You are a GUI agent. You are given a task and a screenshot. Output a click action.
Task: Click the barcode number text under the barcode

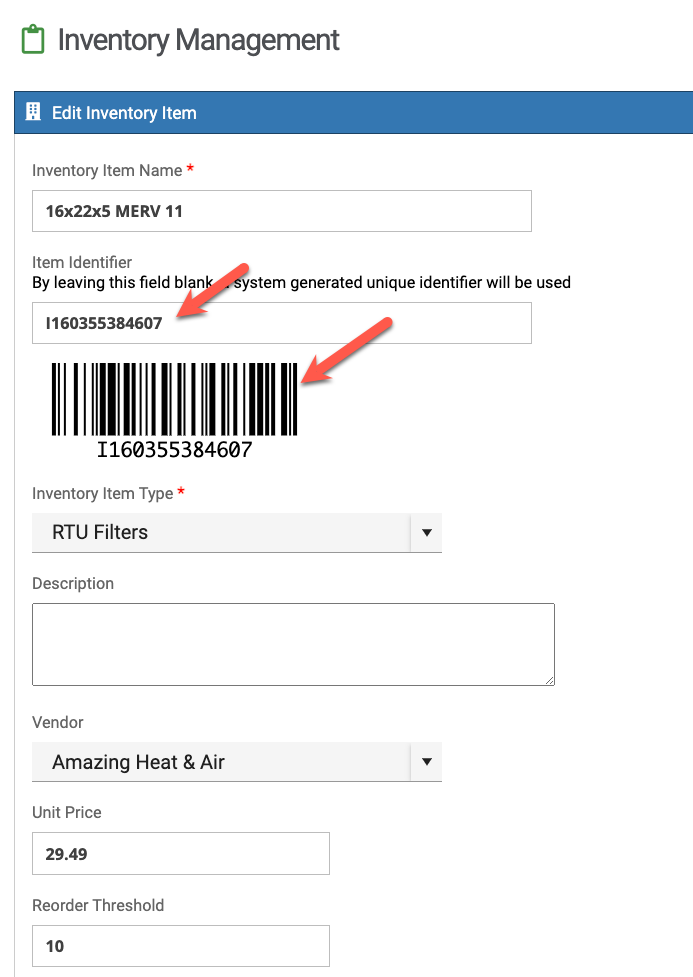click(x=174, y=450)
